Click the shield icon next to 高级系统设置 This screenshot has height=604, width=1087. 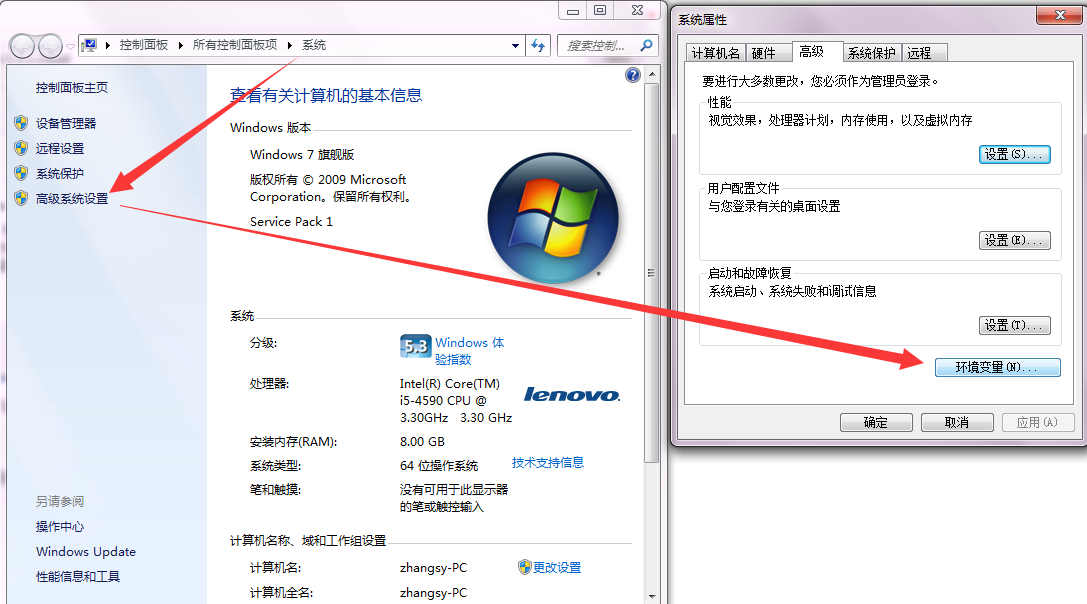tap(21, 198)
